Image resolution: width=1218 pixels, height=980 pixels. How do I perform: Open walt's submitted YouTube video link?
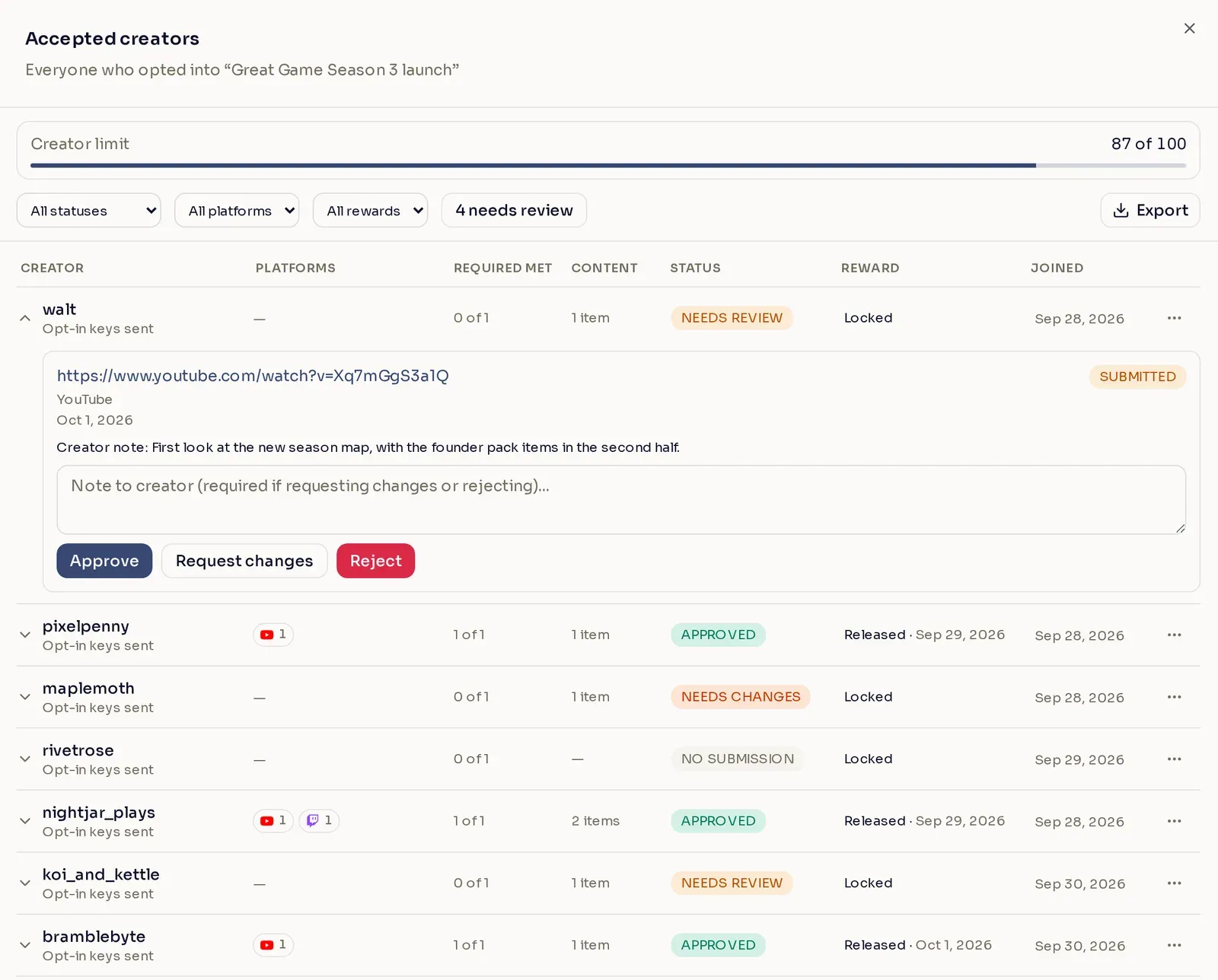tap(253, 376)
